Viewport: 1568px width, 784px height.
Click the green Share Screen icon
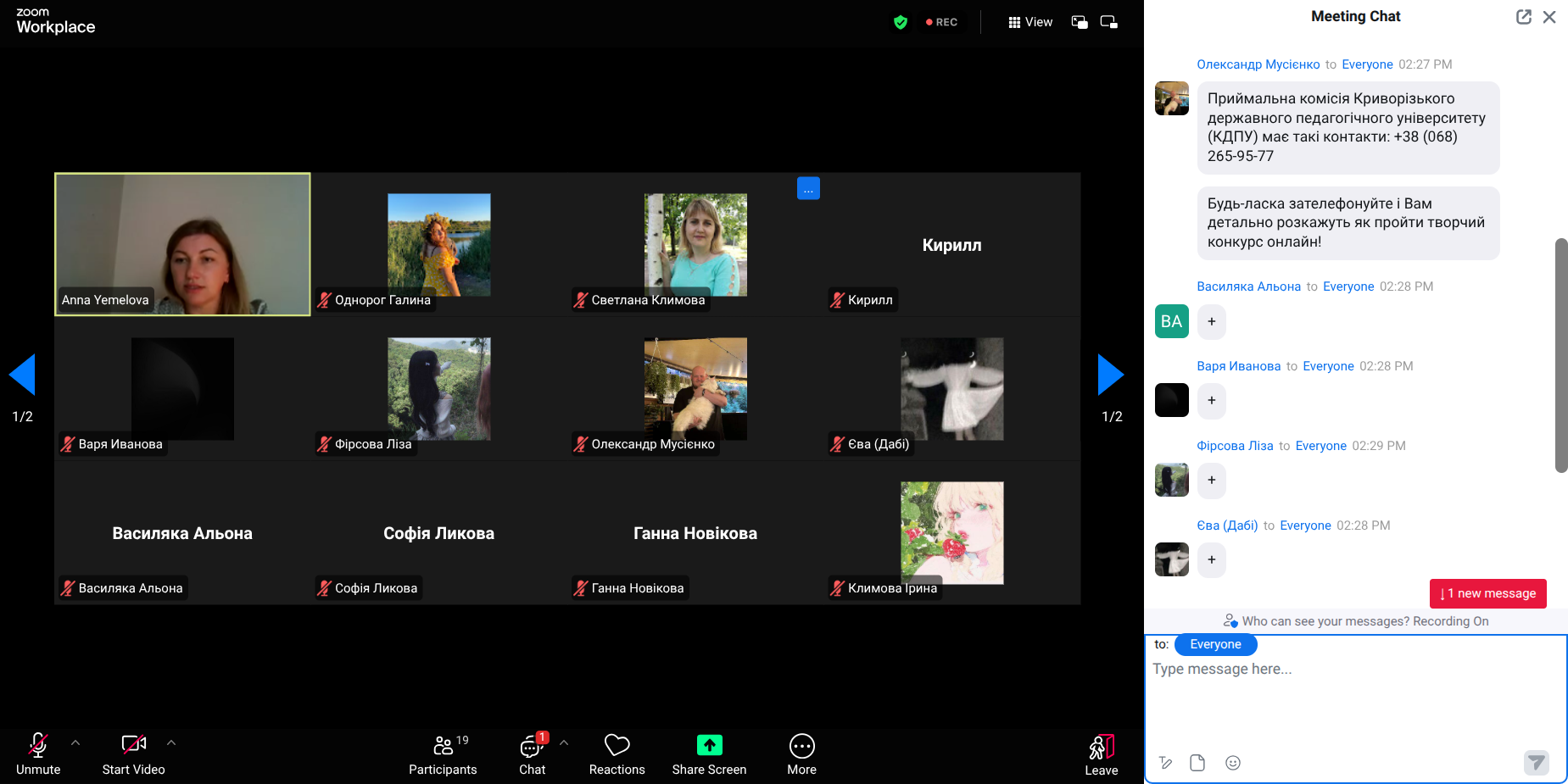[x=709, y=746]
